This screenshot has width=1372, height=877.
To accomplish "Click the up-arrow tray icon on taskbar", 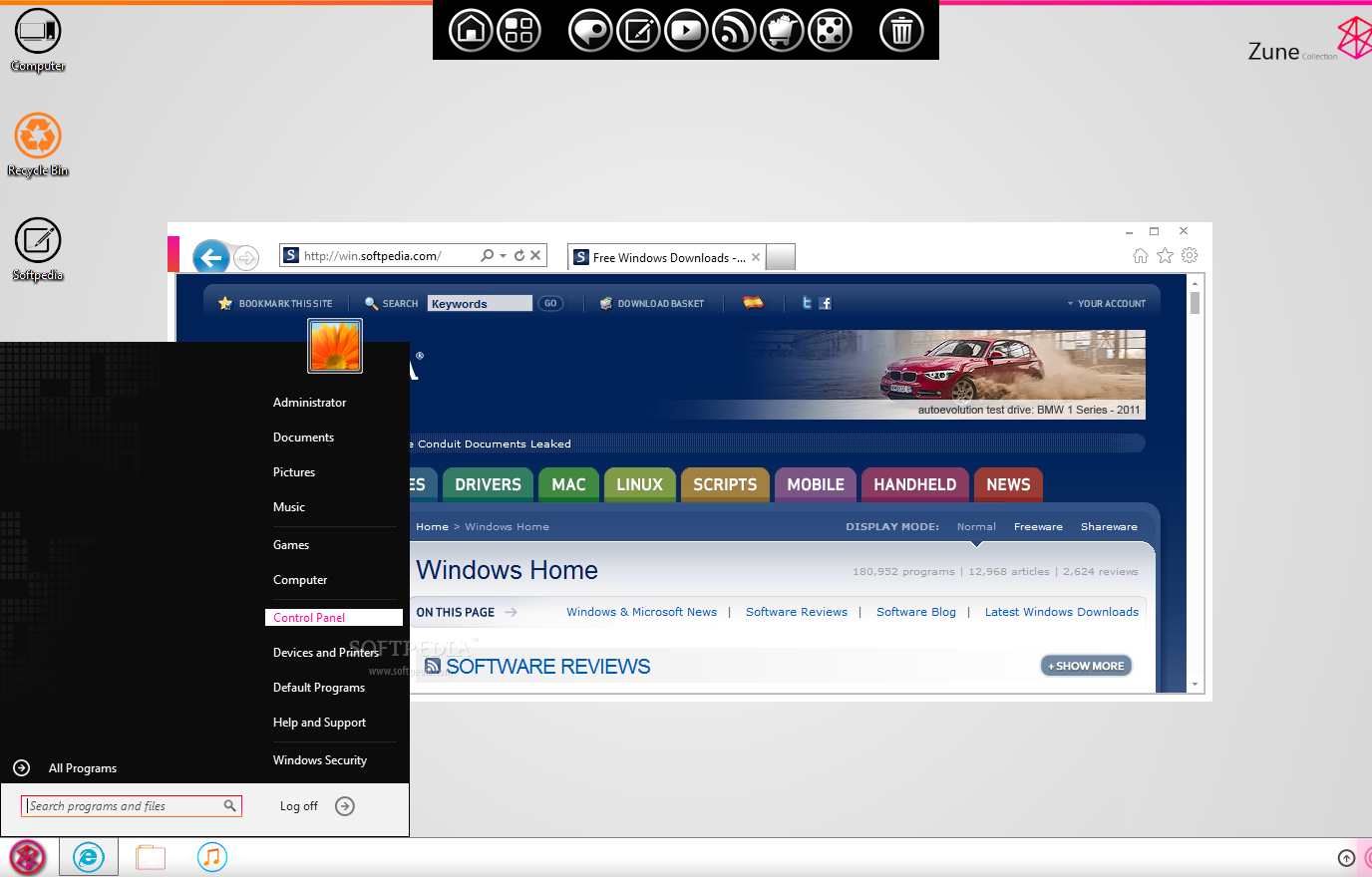I will point(1346,857).
